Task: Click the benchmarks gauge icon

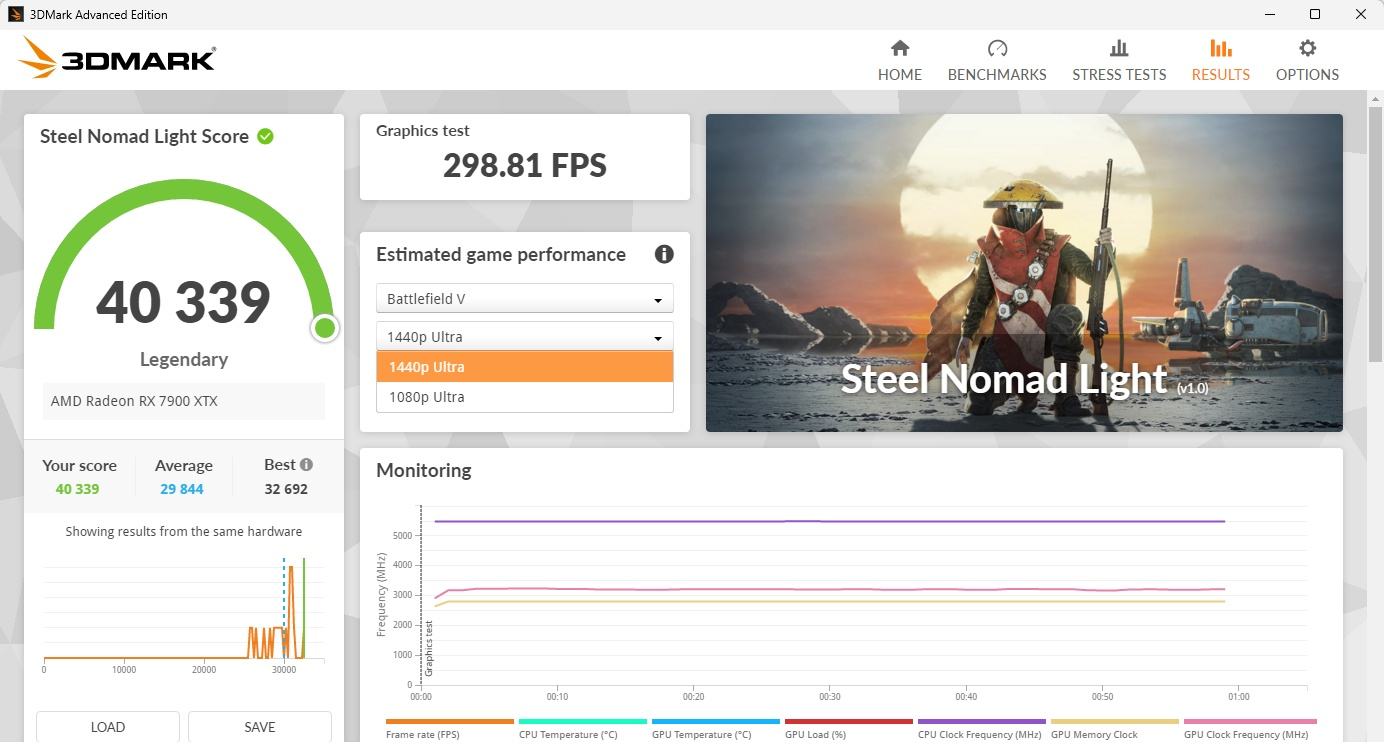Action: click(x=997, y=48)
